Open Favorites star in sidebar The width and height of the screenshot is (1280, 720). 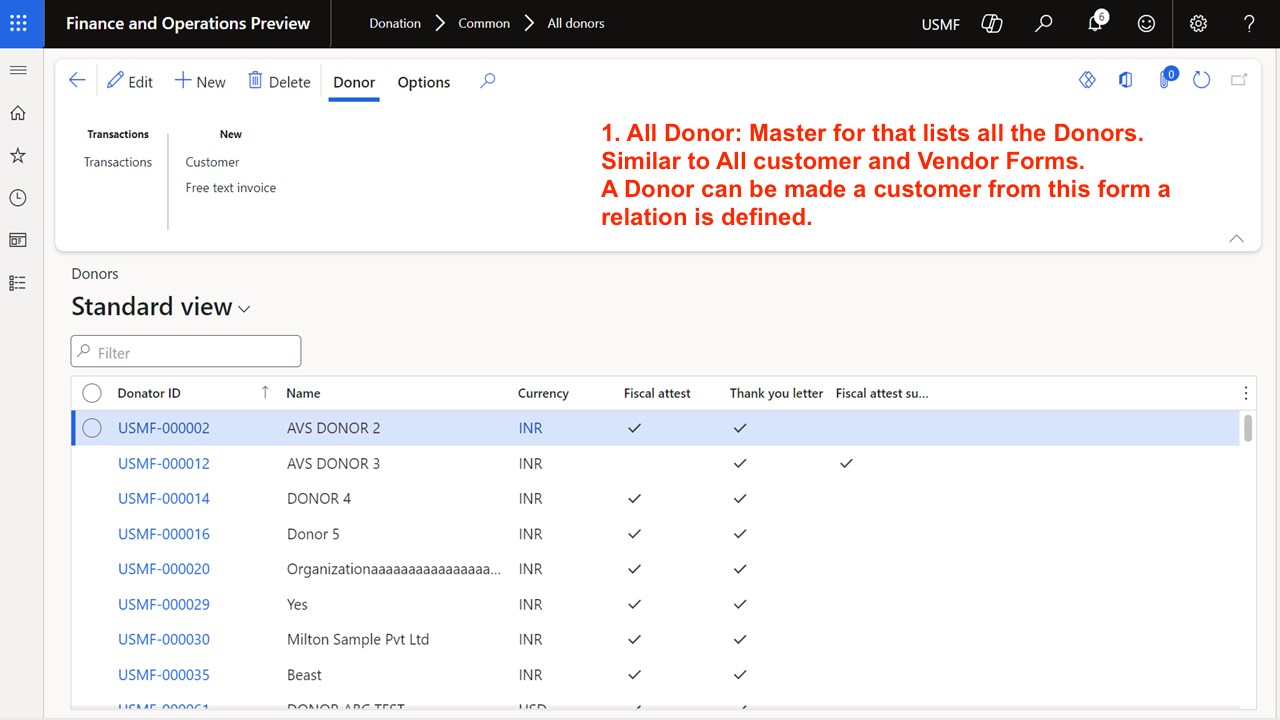coord(18,155)
